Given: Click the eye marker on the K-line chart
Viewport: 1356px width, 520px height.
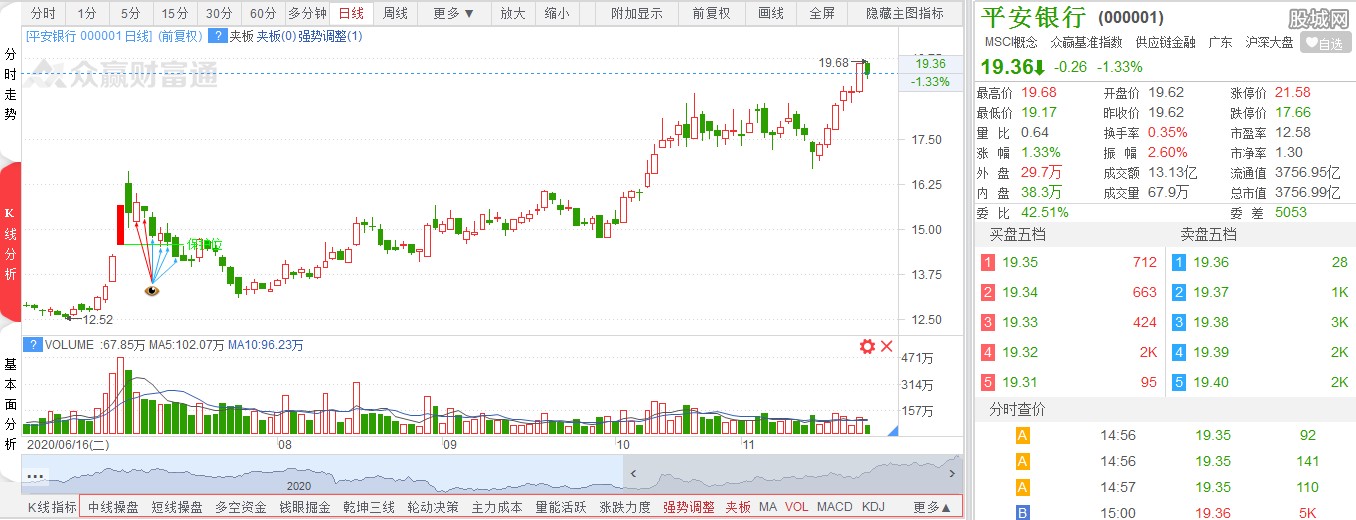Looking at the screenshot, I should 152,291.
